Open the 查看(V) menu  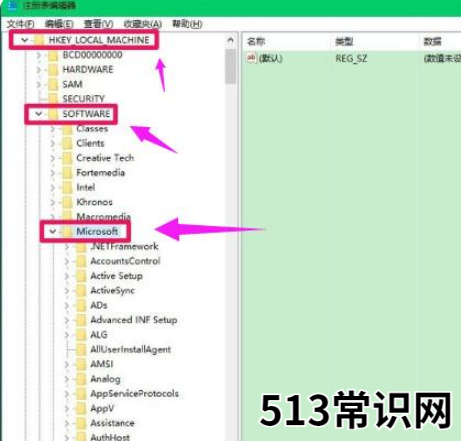98,24
